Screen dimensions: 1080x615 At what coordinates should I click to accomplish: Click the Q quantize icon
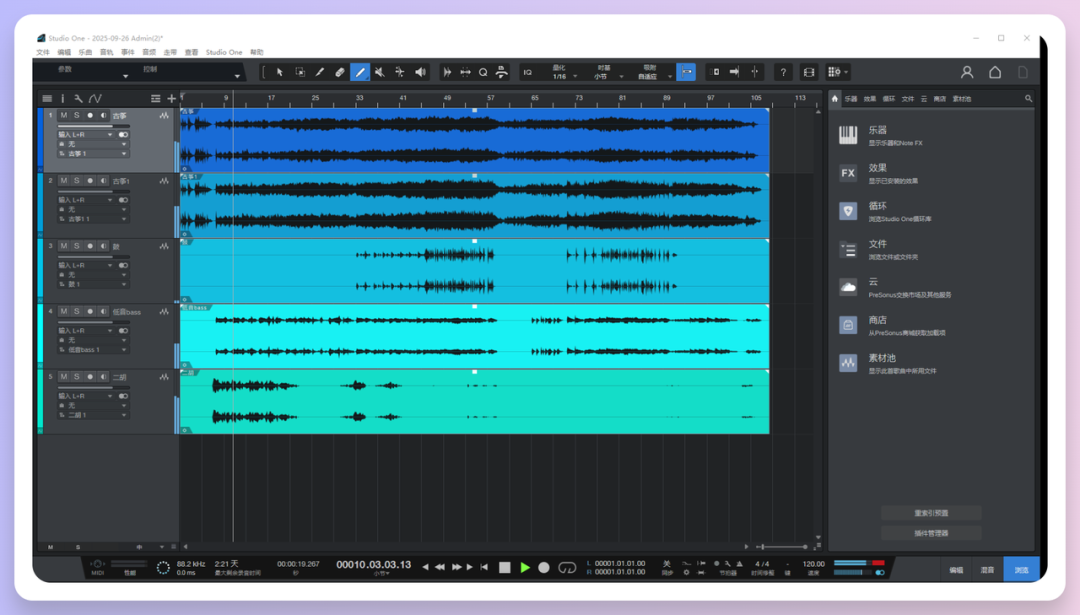484,72
